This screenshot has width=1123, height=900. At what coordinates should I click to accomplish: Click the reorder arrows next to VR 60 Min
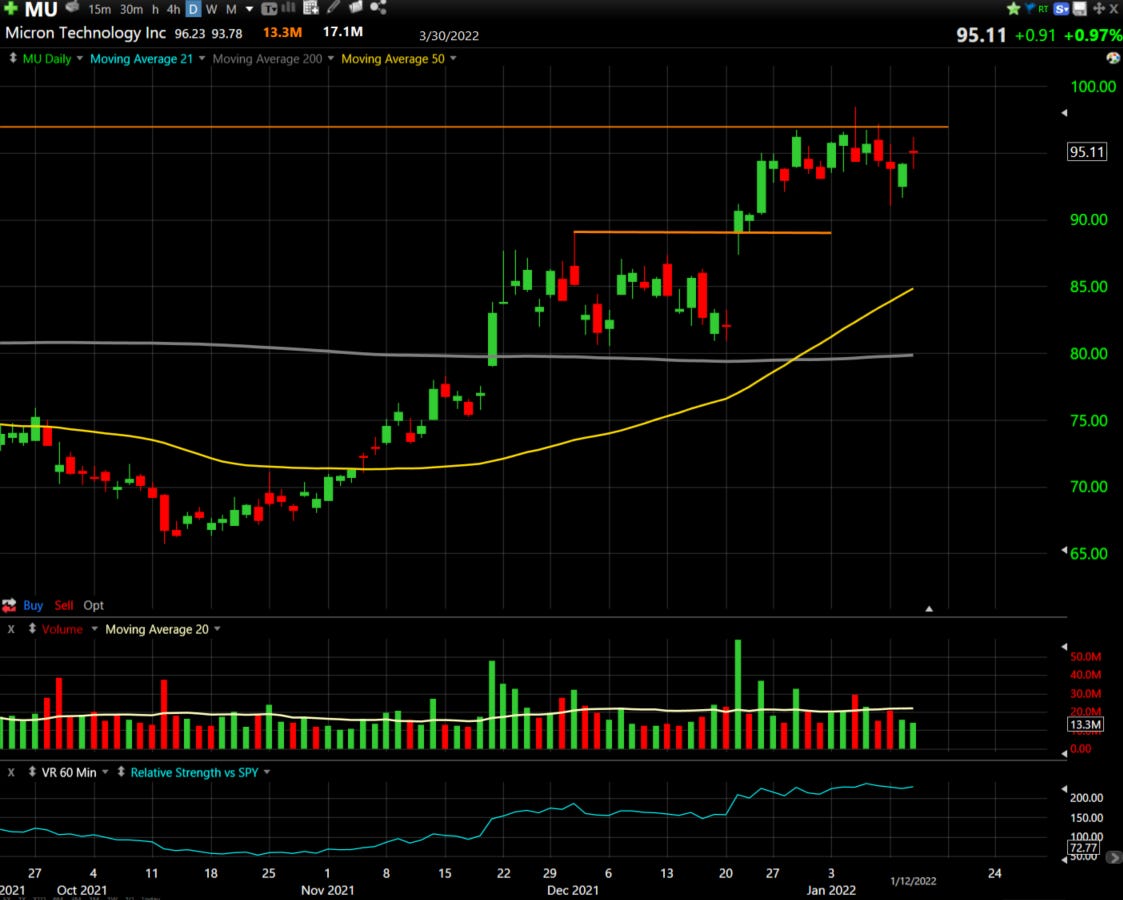pyautogui.click(x=32, y=772)
